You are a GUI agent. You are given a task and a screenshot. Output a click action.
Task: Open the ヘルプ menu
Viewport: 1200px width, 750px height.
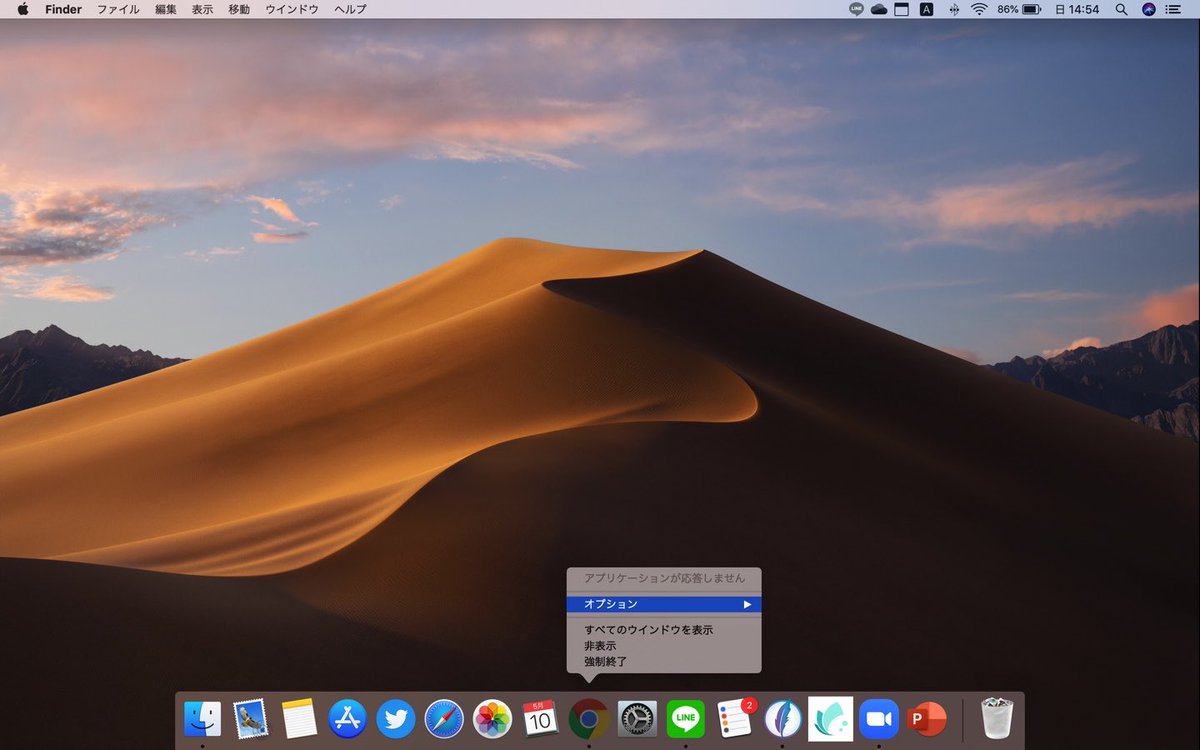[x=350, y=9]
